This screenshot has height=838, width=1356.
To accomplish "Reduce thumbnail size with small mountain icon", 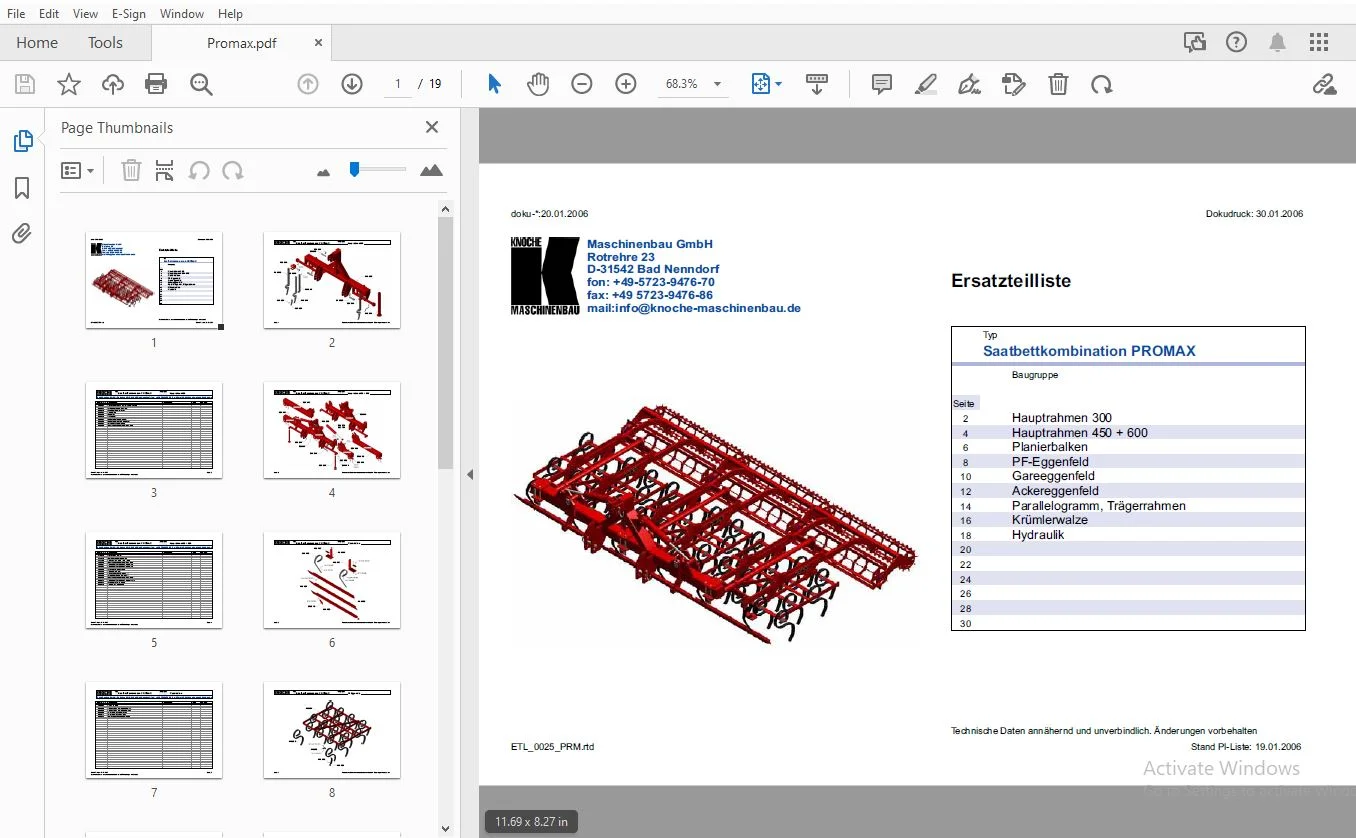I will click(323, 172).
